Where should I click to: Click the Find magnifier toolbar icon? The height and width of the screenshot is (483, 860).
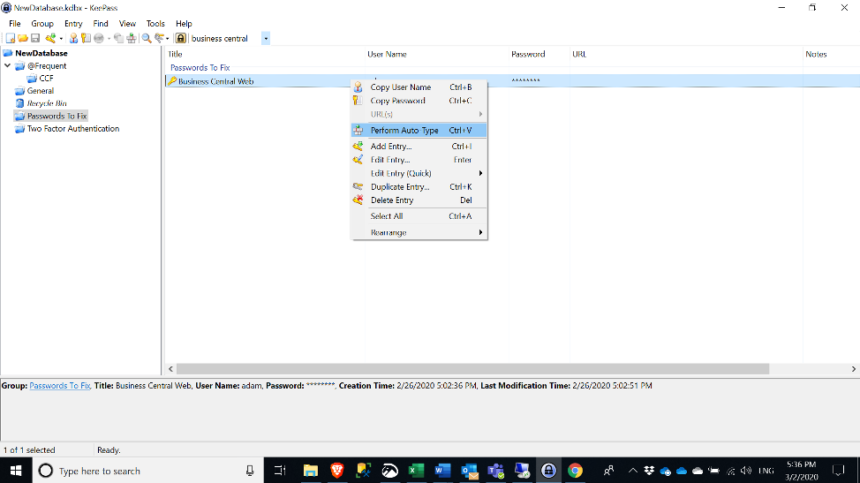point(146,38)
